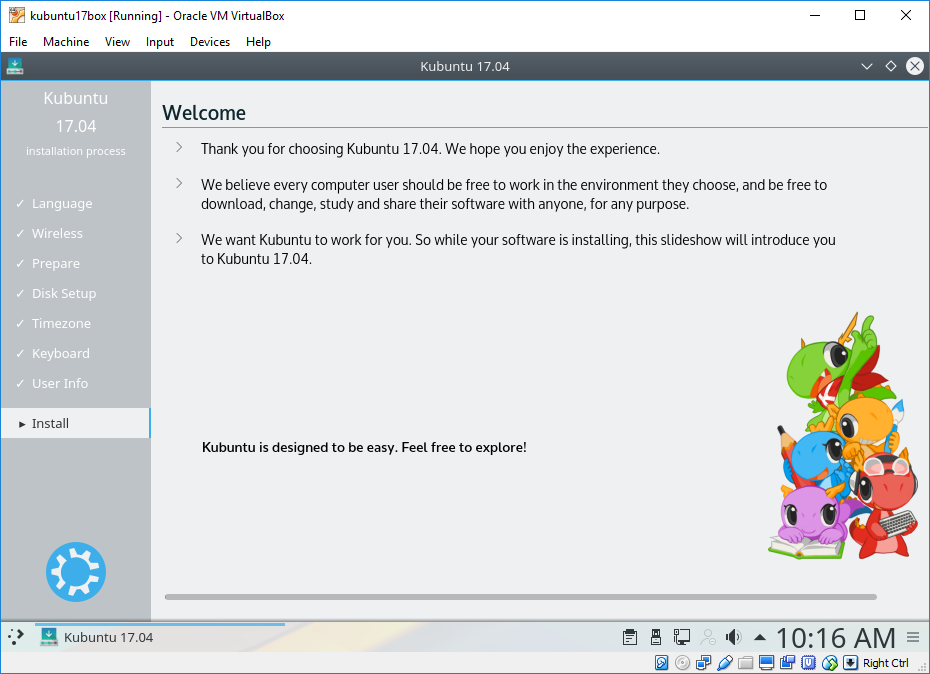Minimize installer via down-chevron title button
930x674 pixels.
coord(867,66)
